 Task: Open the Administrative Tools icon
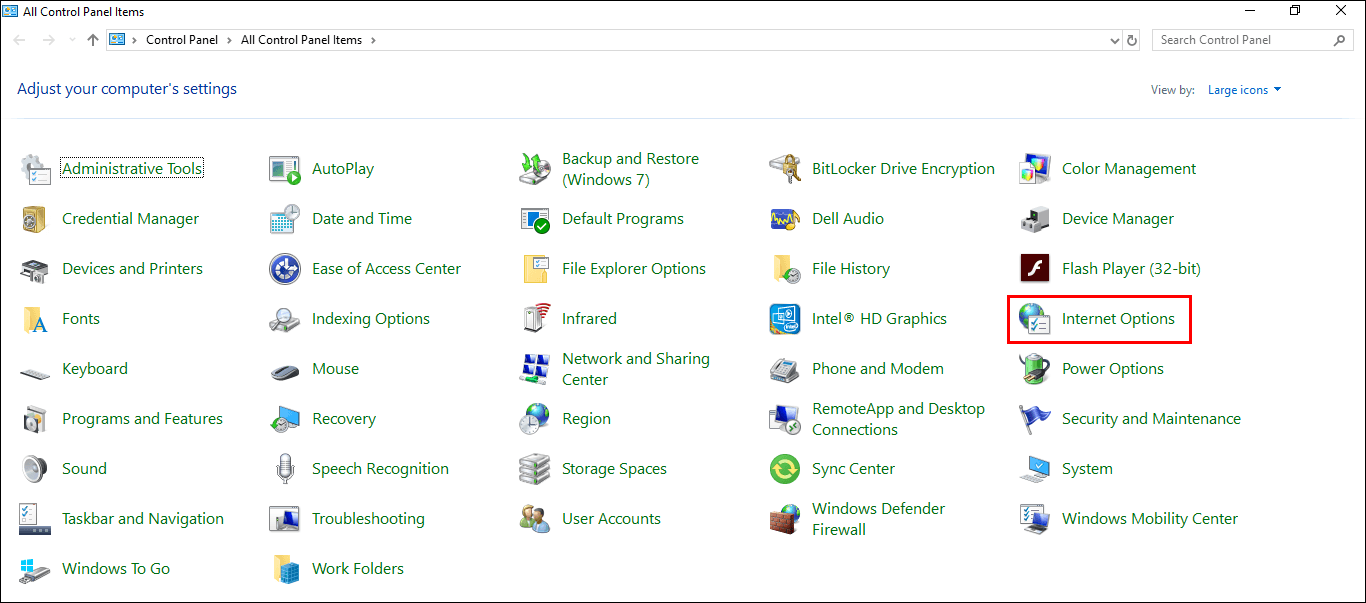pos(35,169)
